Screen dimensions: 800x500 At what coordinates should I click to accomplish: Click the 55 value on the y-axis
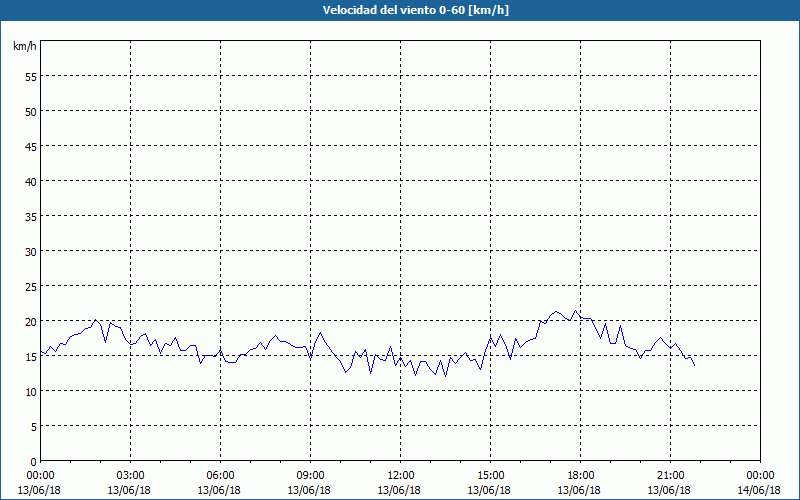tap(31, 77)
